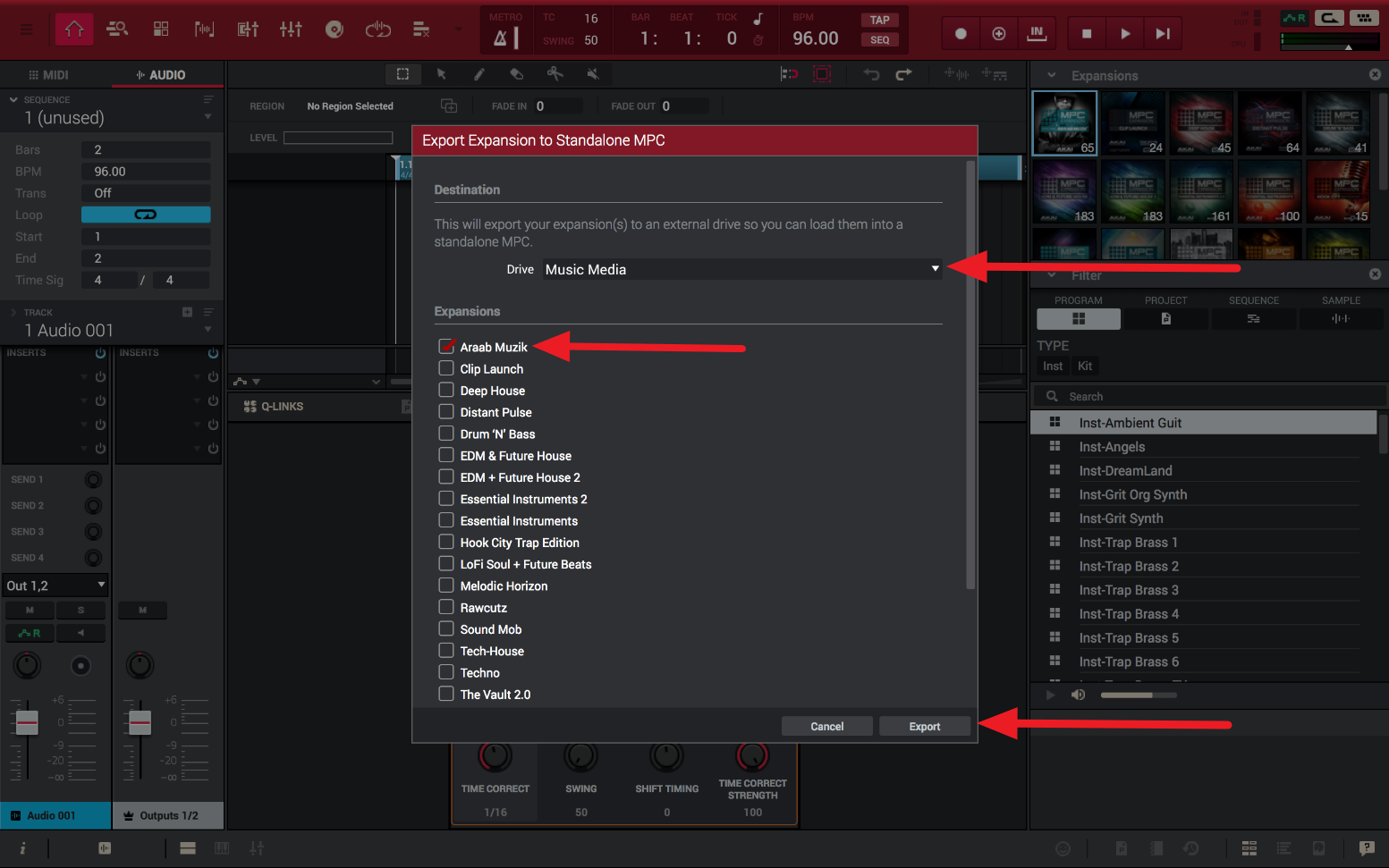This screenshot has width=1389, height=868.
Task: Check the Clip Launch expansion
Action: pyautogui.click(x=446, y=368)
